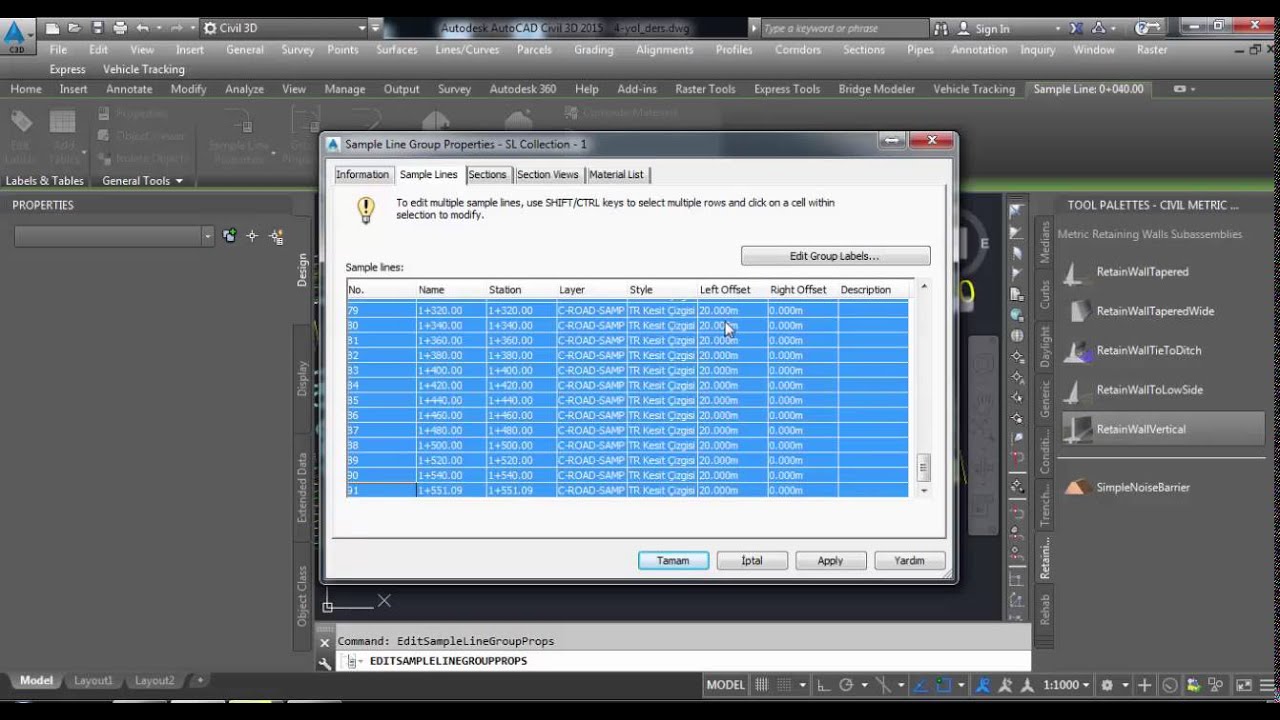Image resolution: width=1280 pixels, height=720 pixels.
Task: Click the Edit Group Labels button
Action: pos(835,256)
